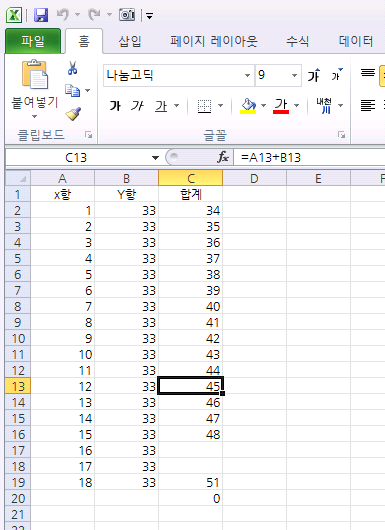Click the top align icon
385x530 pixels.
pos(368,73)
